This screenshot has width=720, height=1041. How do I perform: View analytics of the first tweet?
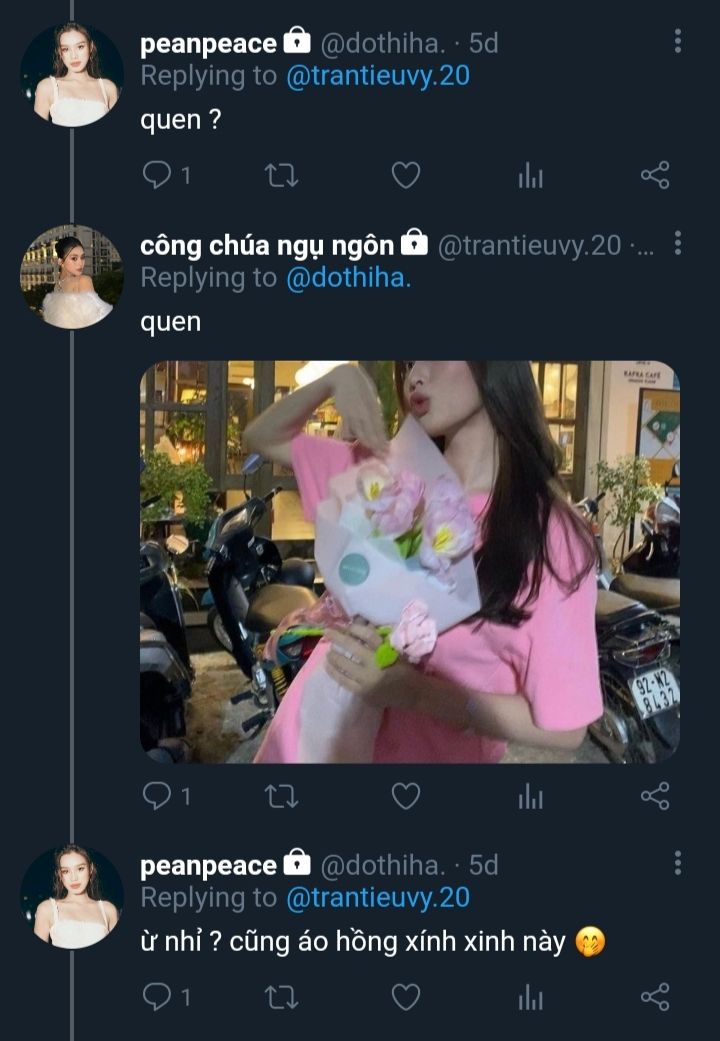(x=530, y=177)
